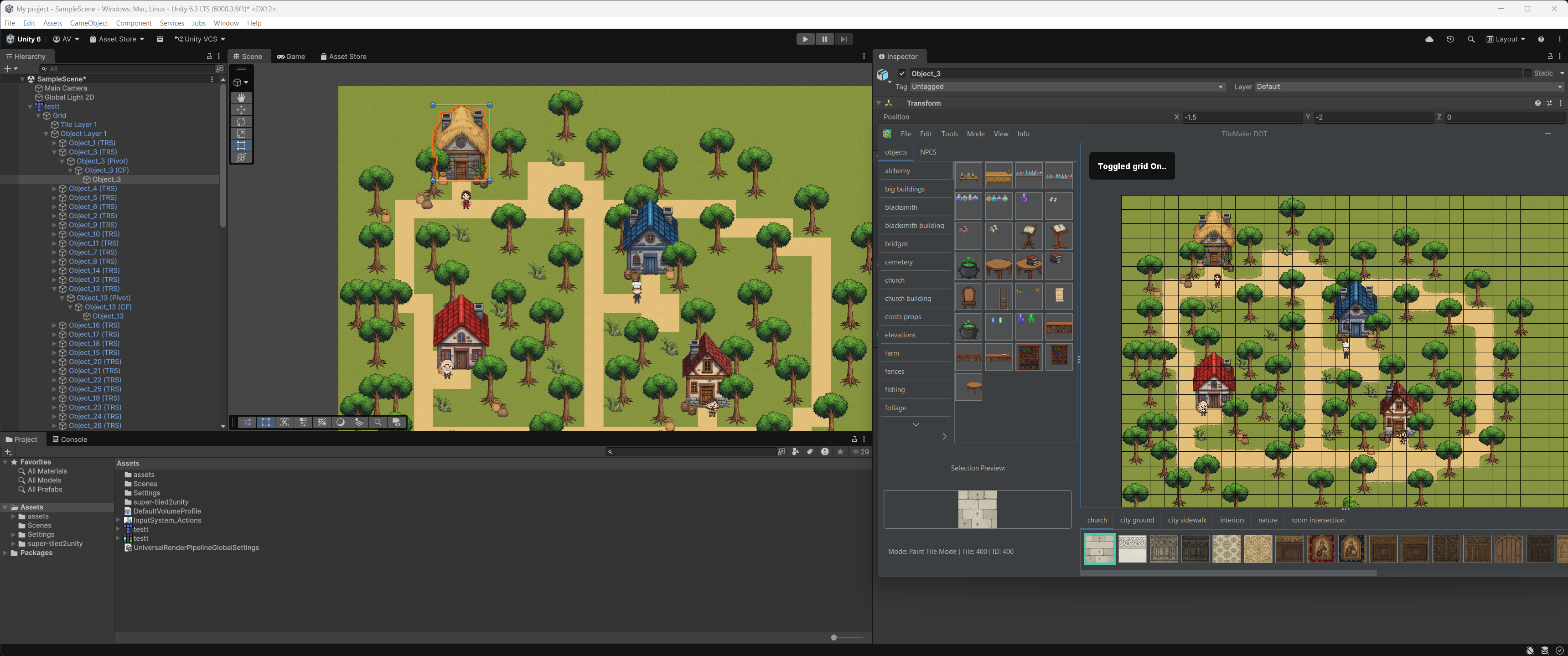Click the camera visibility overlay icon

(x=396, y=422)
